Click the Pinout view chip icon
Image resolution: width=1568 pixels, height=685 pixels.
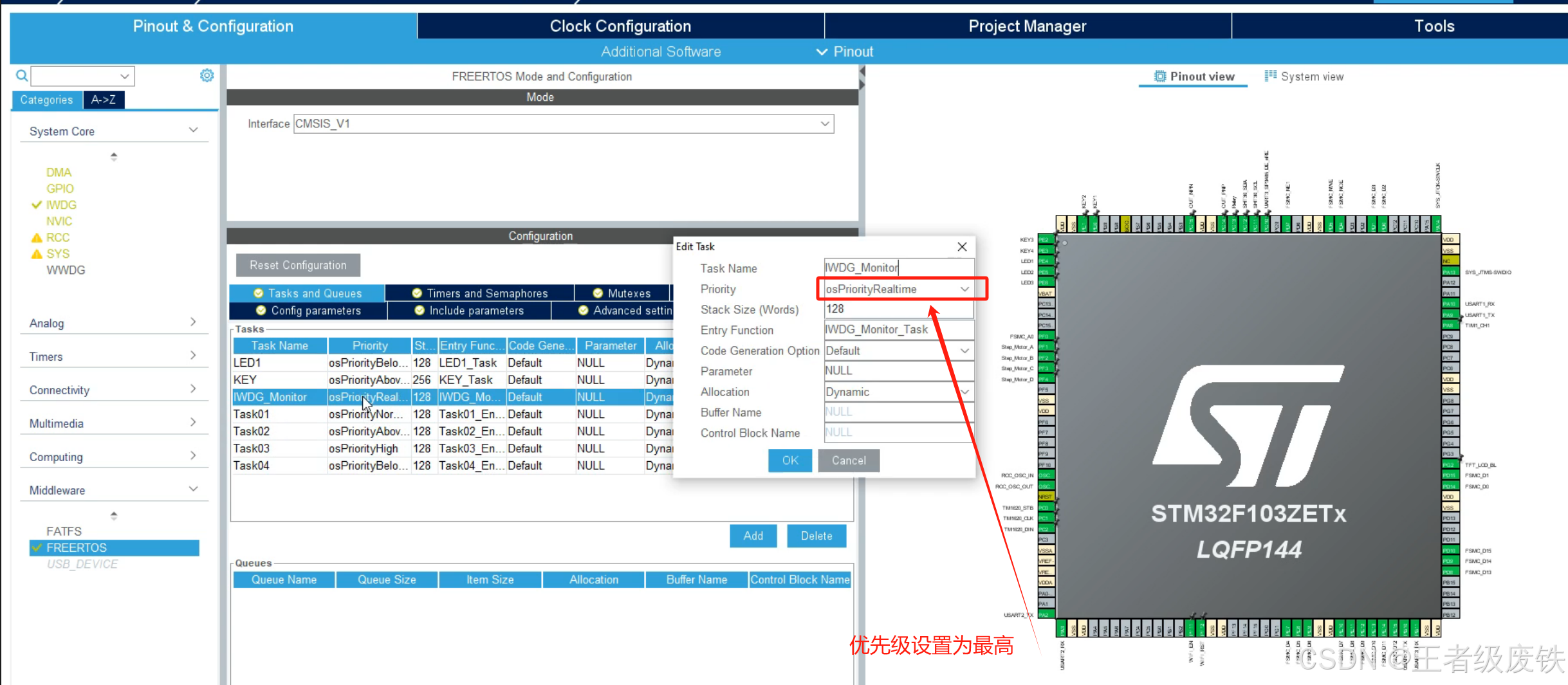pyautogui.click(x=1160, y=77)
